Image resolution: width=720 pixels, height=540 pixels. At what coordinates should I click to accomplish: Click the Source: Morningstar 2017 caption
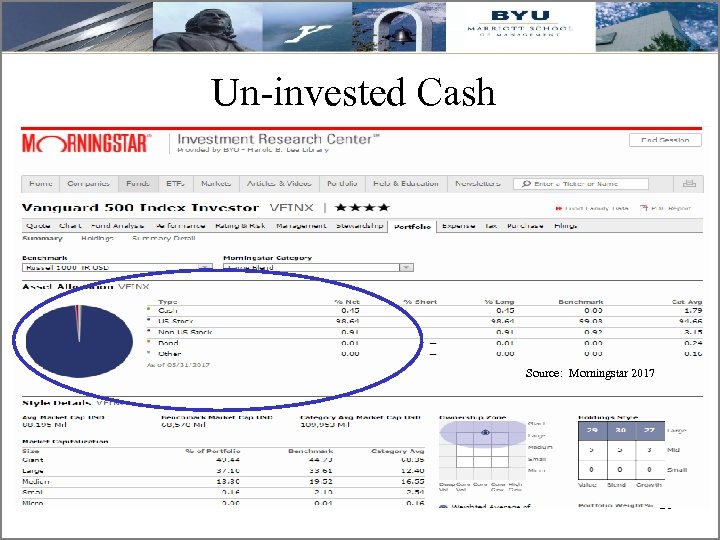point(590,373)
